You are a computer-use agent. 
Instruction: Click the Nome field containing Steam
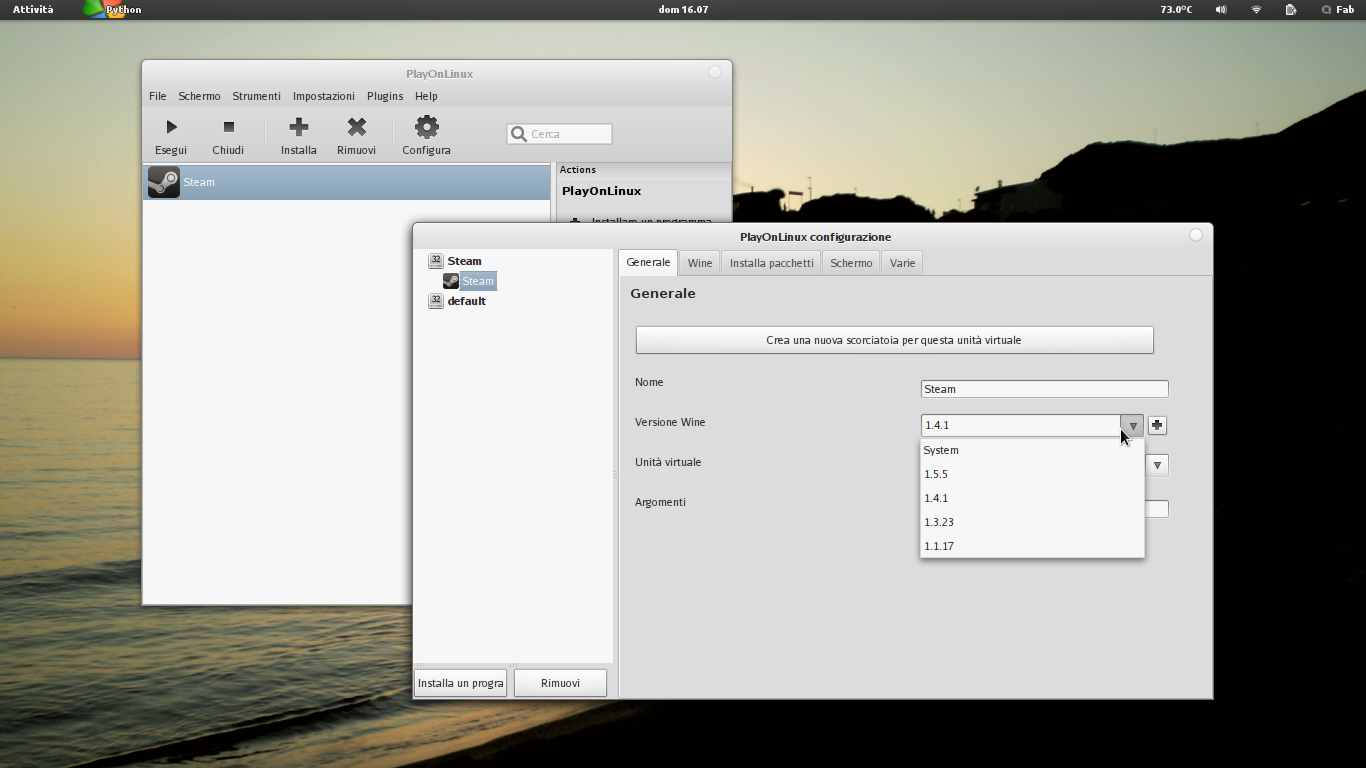click(1044, 389)
